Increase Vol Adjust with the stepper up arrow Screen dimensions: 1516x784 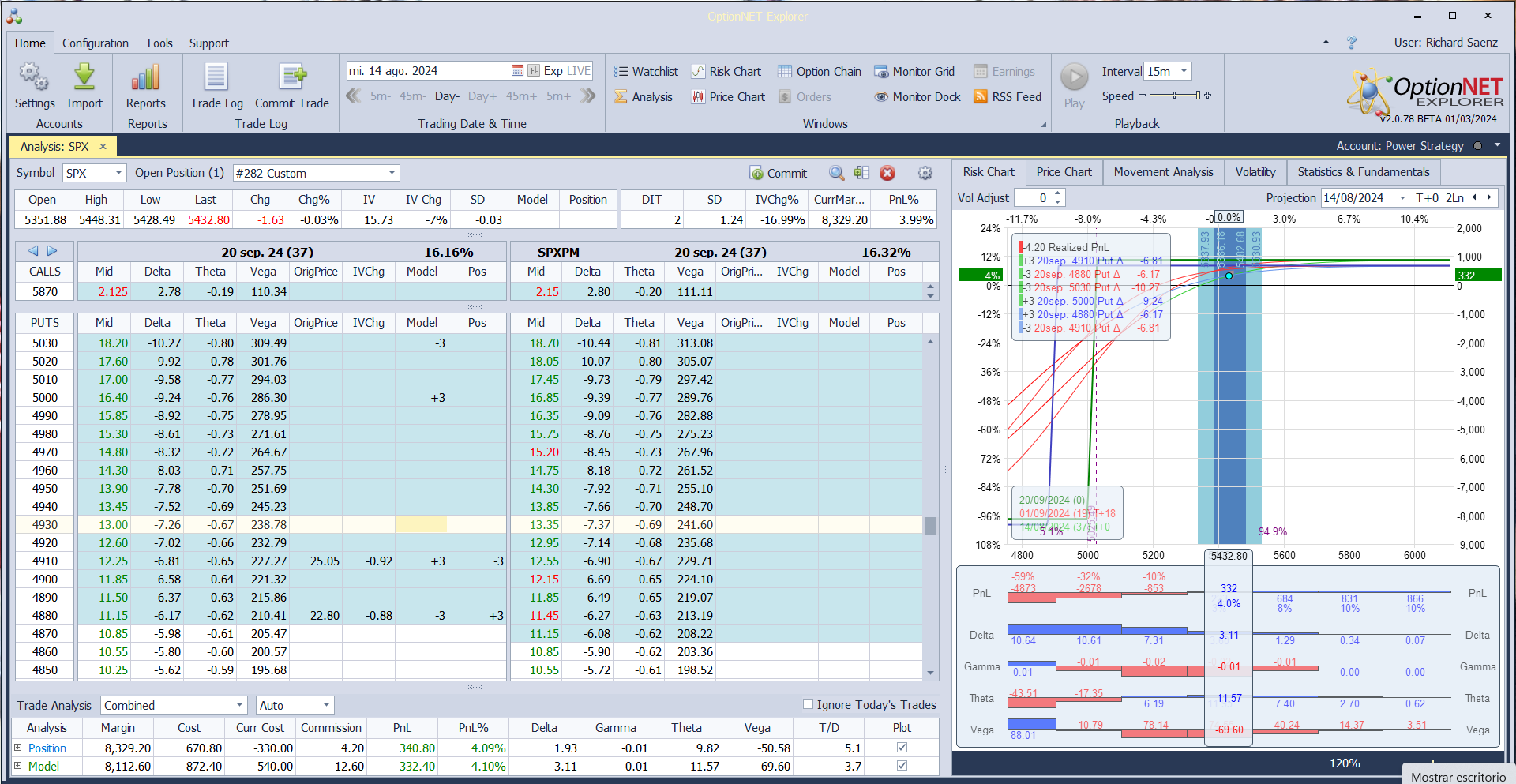coord(1058,193)
